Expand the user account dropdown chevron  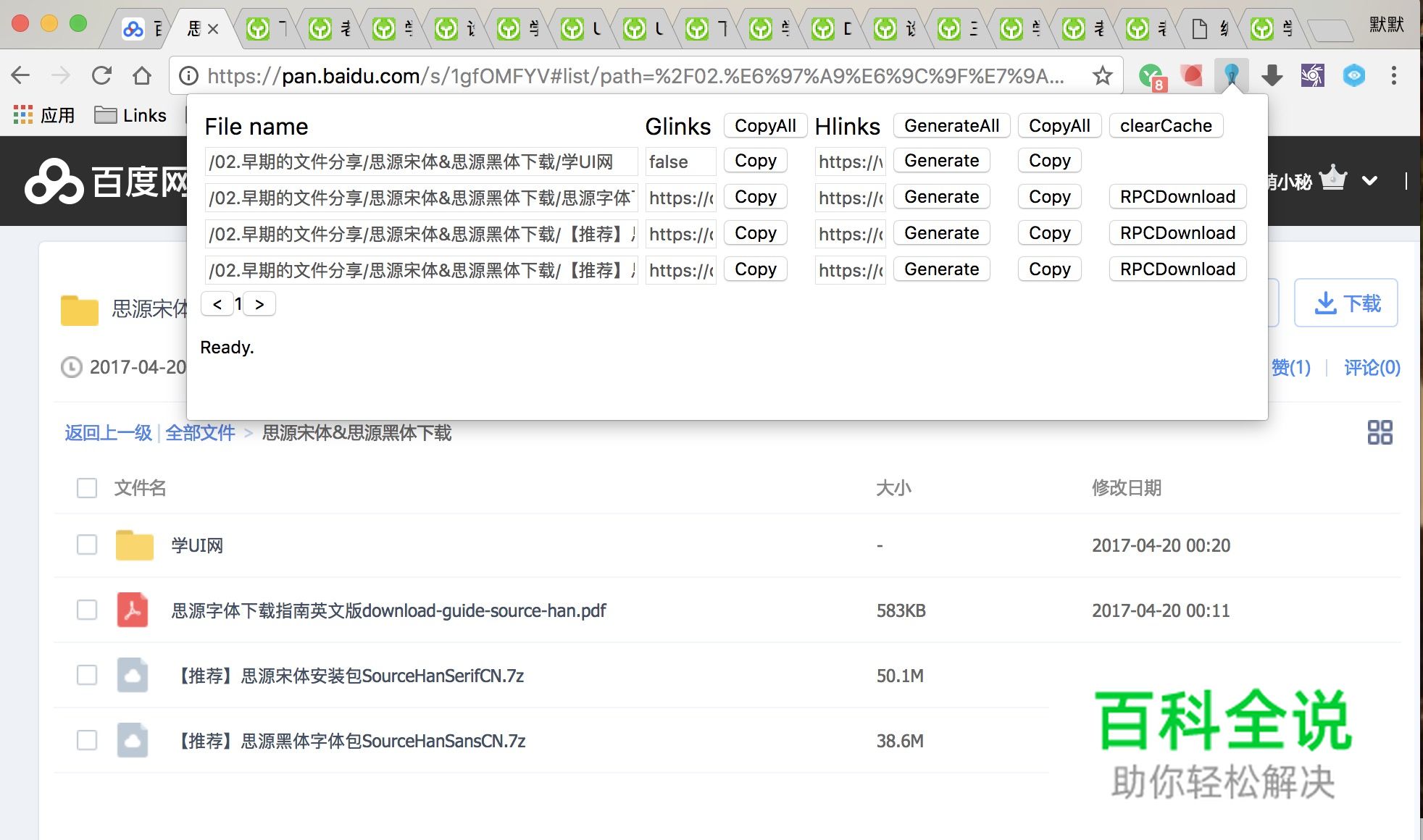click(1369, 180)
